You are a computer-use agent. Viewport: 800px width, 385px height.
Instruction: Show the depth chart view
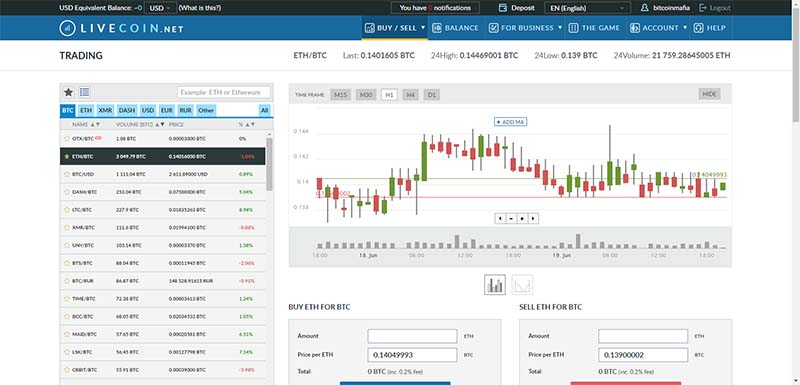tap(522, 285)
